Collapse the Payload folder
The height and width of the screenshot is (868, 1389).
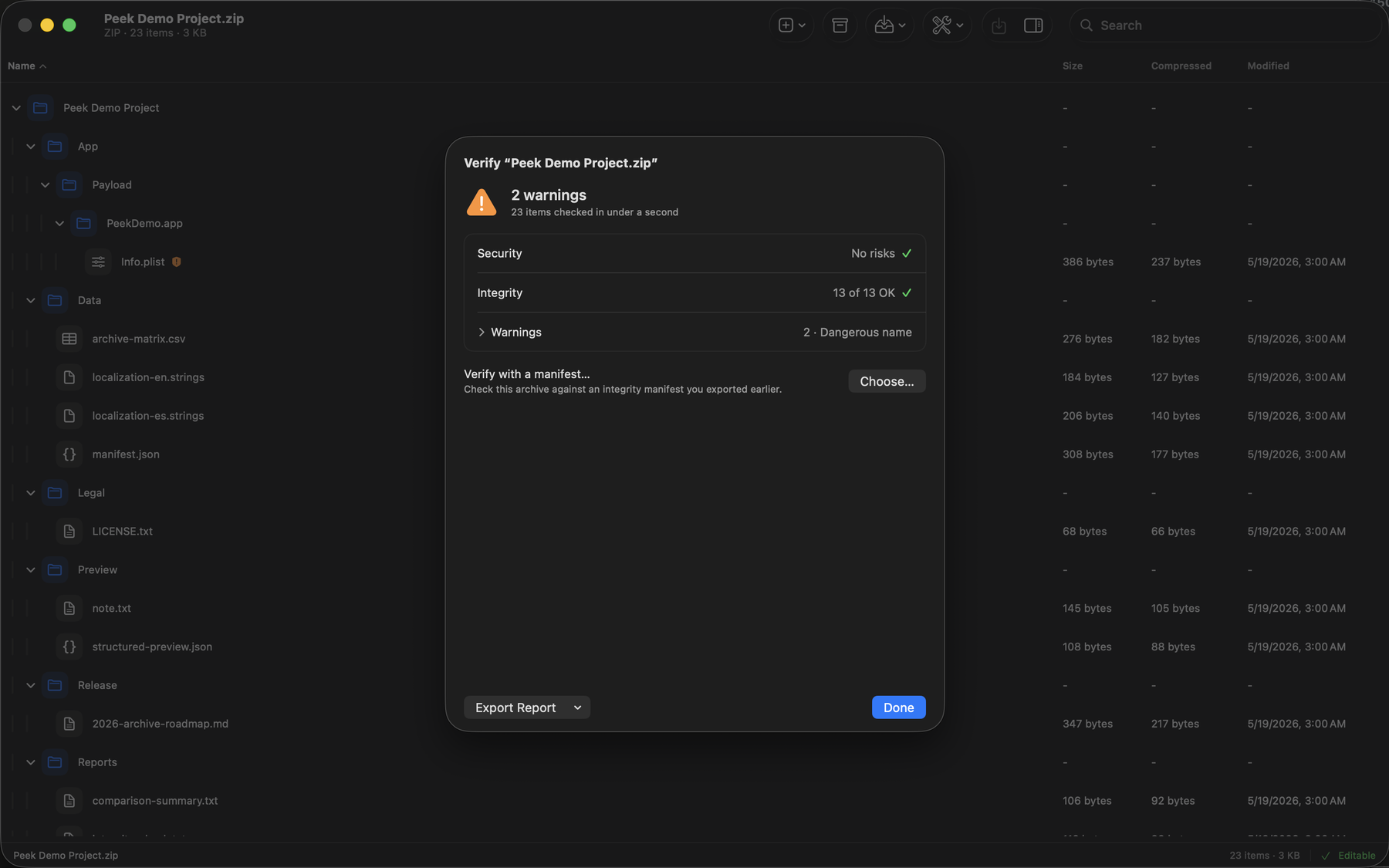pos(46,185)
